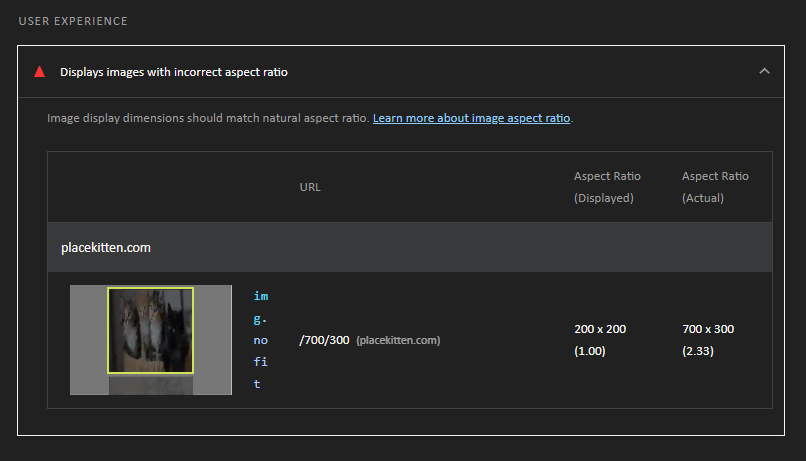The width and height of the screenshot is (806, 461).
Task: Click the Aspect Ratio (Actual) column header
Action: 715,187
